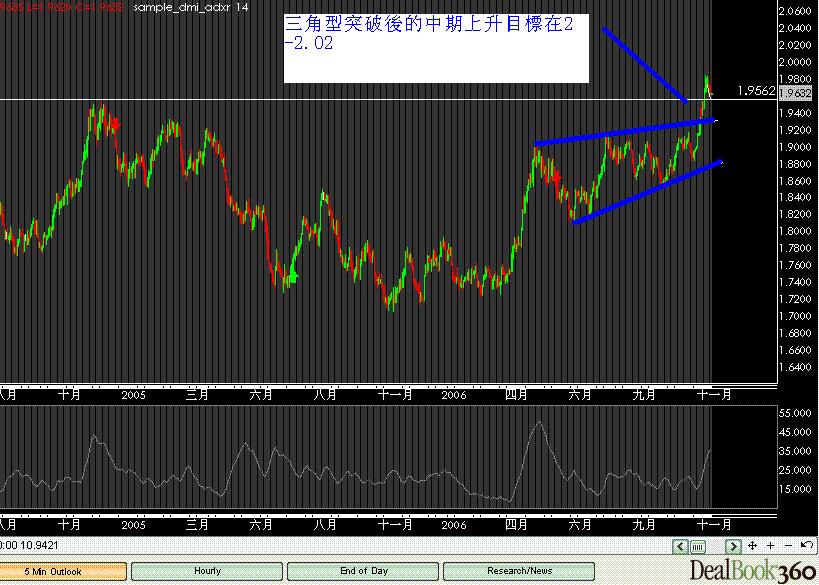Switch to the Hourly tab
This screenshot has height=585, width=819.
coord(207,571)
